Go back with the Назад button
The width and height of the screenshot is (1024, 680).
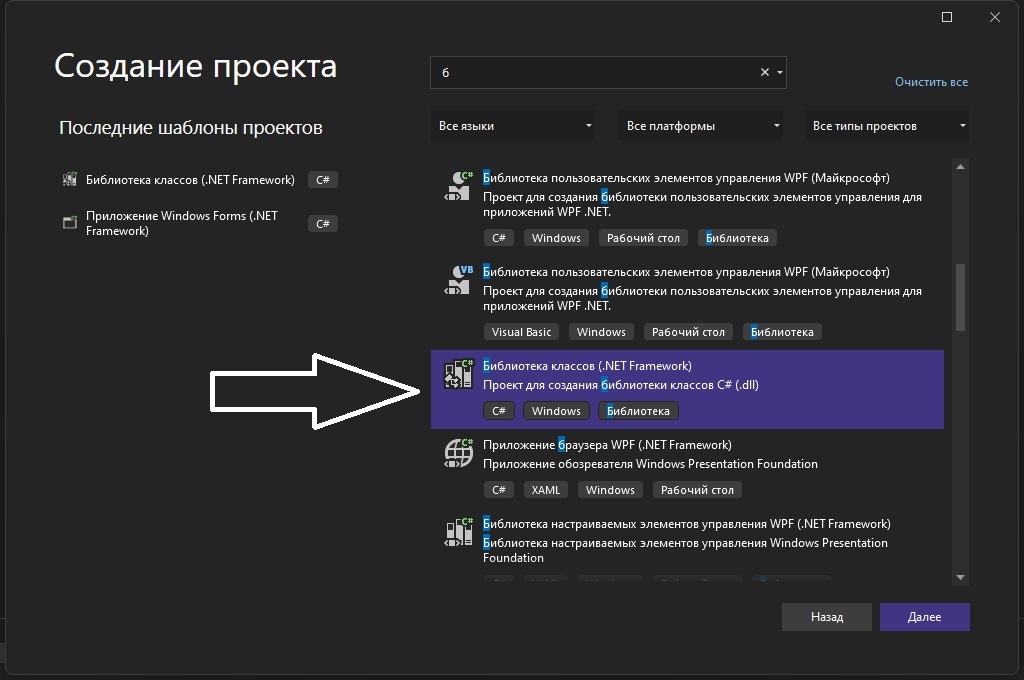pyautogui.click(x=827, y=617)
